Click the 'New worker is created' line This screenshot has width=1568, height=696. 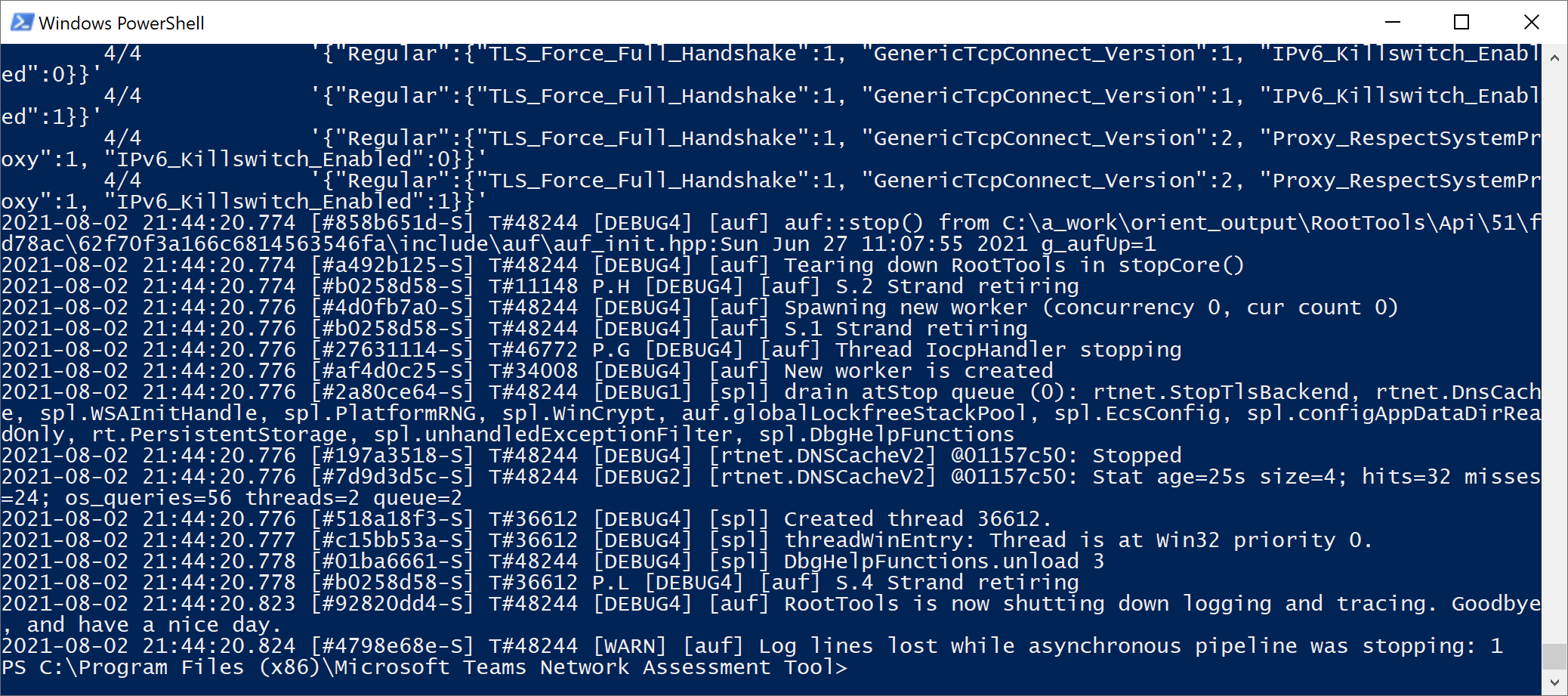coord(527,371)
